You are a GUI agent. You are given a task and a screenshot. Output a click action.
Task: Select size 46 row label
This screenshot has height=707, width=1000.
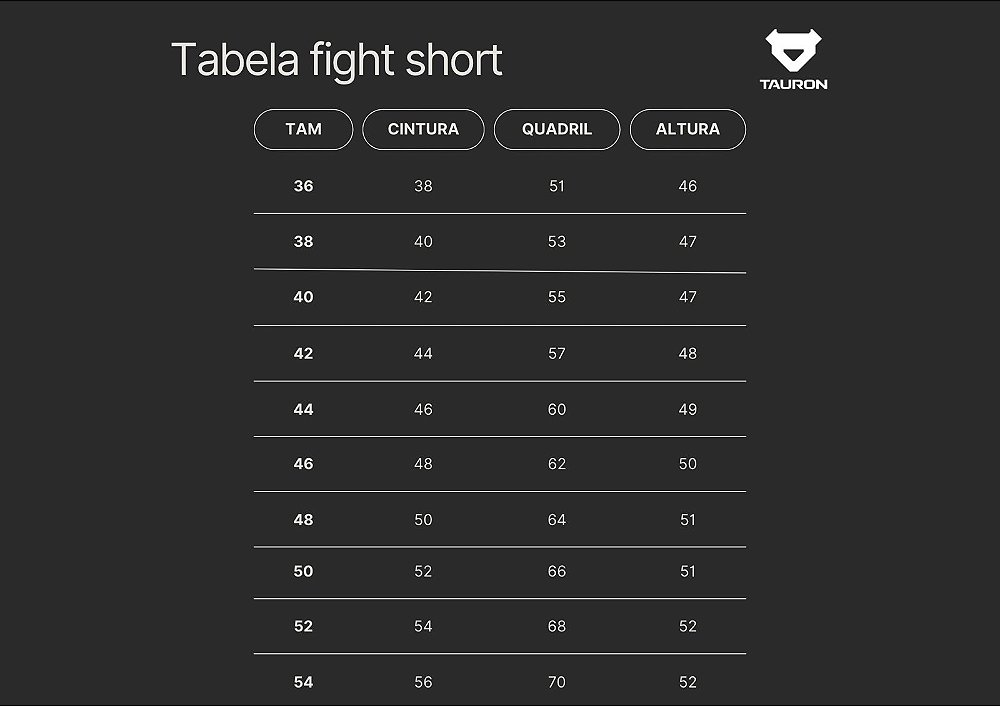pos(303,464)
